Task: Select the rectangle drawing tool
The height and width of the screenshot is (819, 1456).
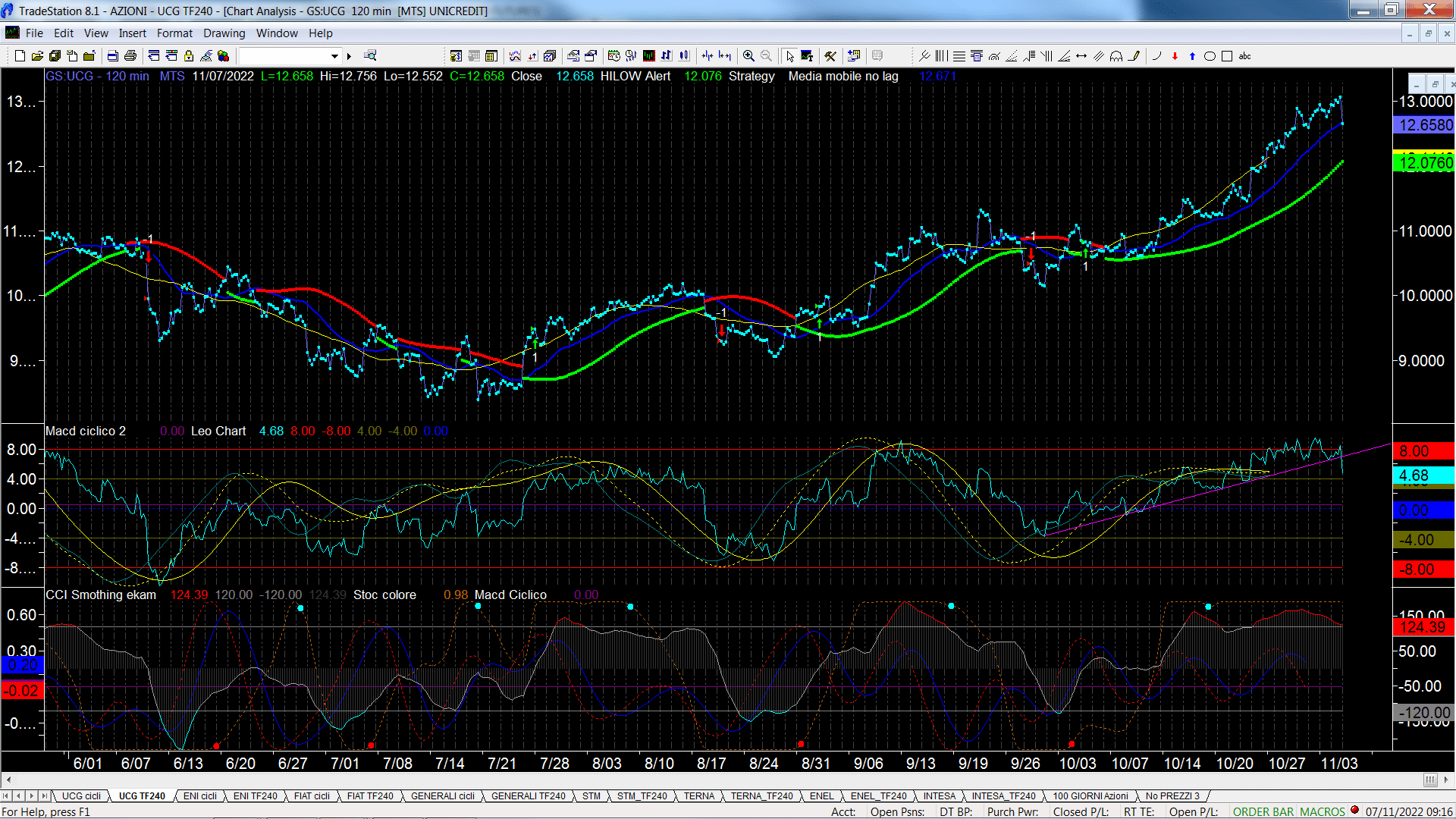Action: point(1227,56)
